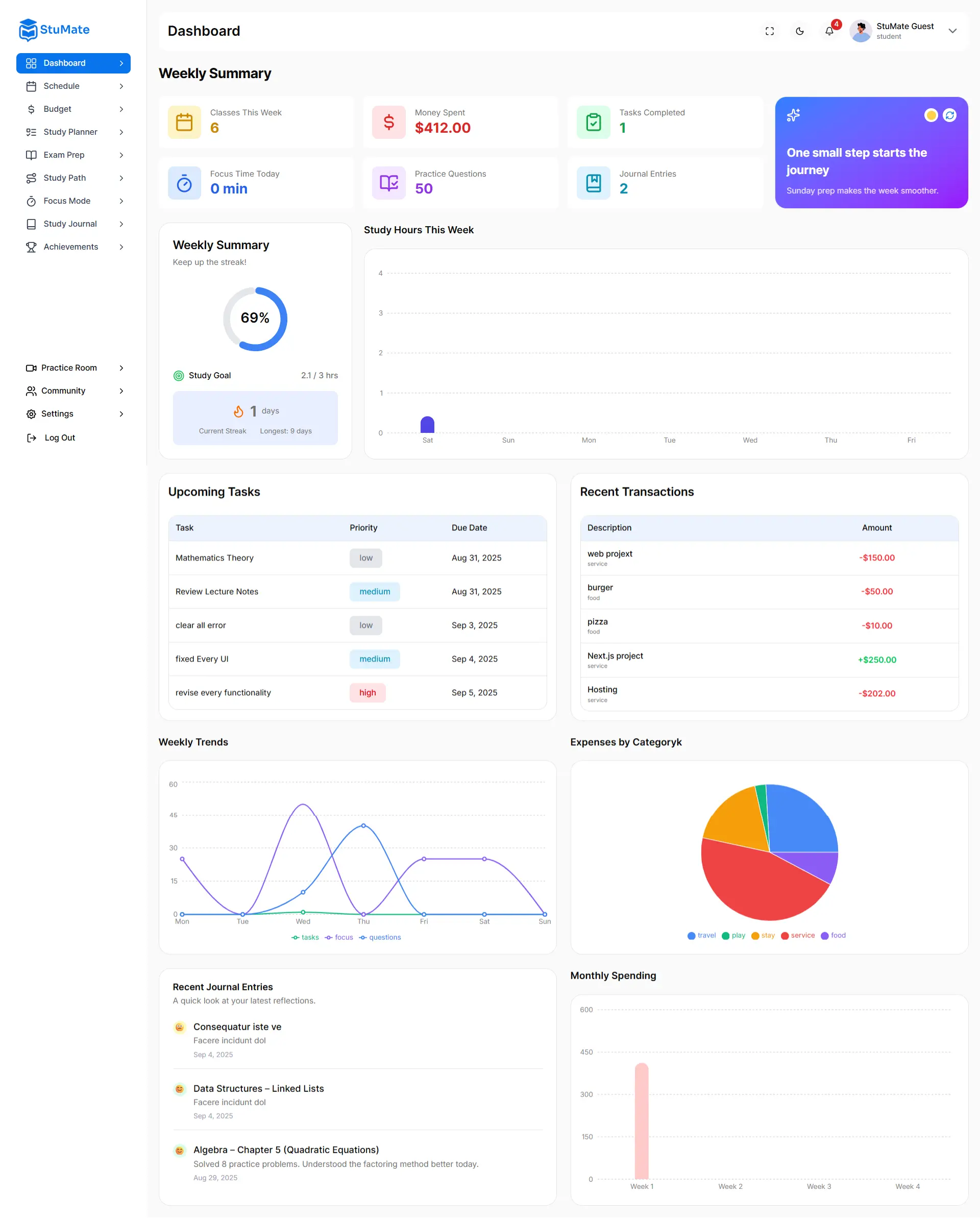Image resolution: width=980 pixels, height=1219 pixels.
Task: Open the StuMate Guest profile dropdown
Action: click(952, 31)
